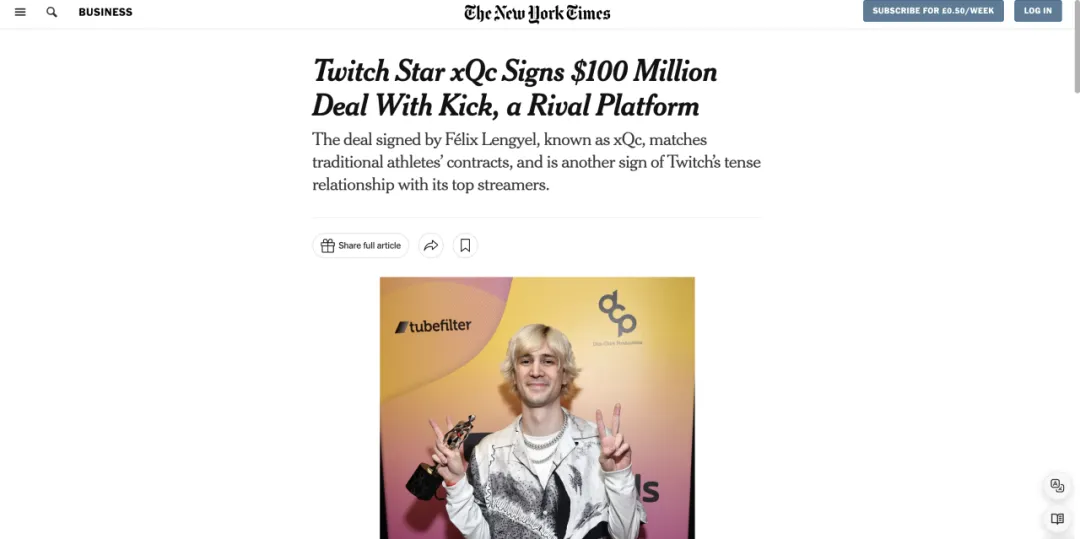Image resolution: width=1080 pixels, height=539 pixels.
Task: Click the dcp logo in the photo
Action: click(617, 317)
